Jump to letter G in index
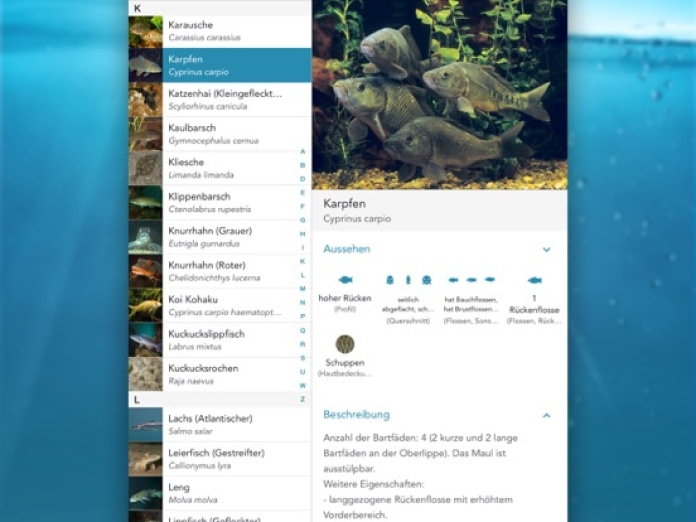Image resolution: width=696 pixels, height=522 pixels. pos(303,220)
